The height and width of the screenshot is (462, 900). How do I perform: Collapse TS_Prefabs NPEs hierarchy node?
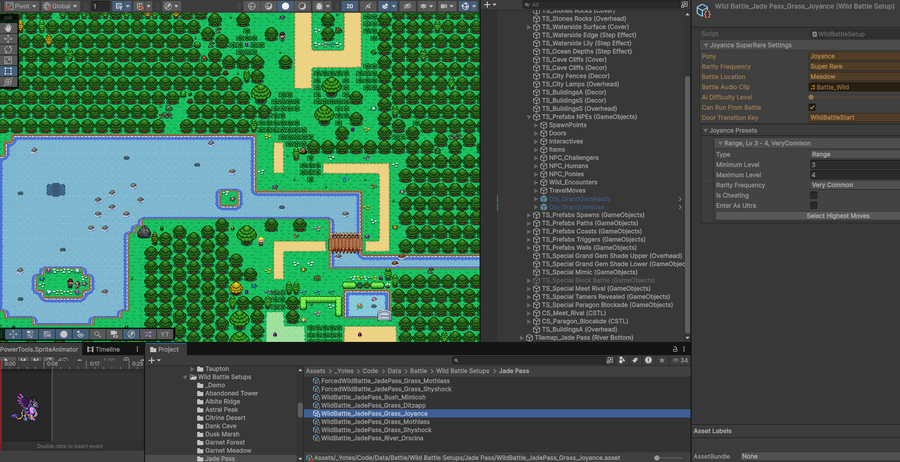click(529, 117)
